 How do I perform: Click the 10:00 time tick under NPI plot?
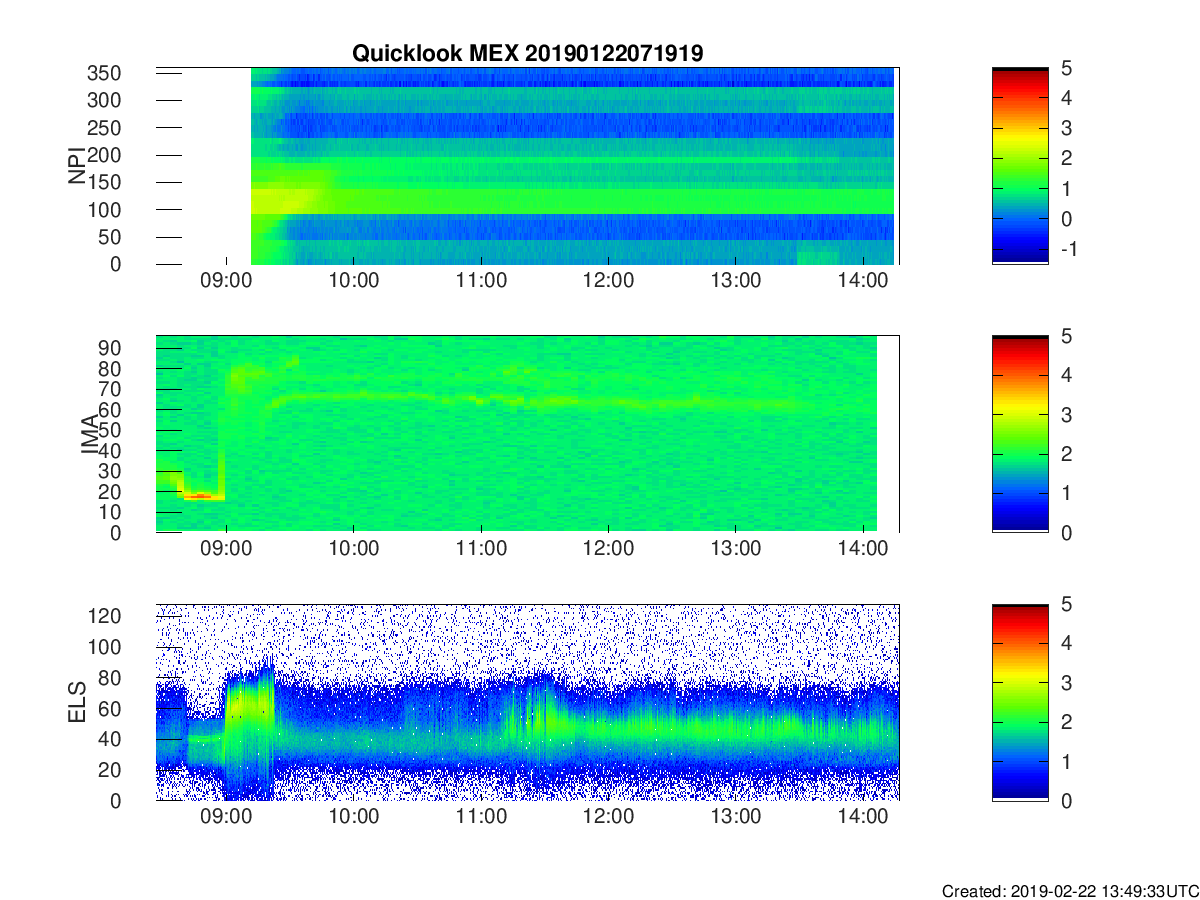[x=354, y=281]
